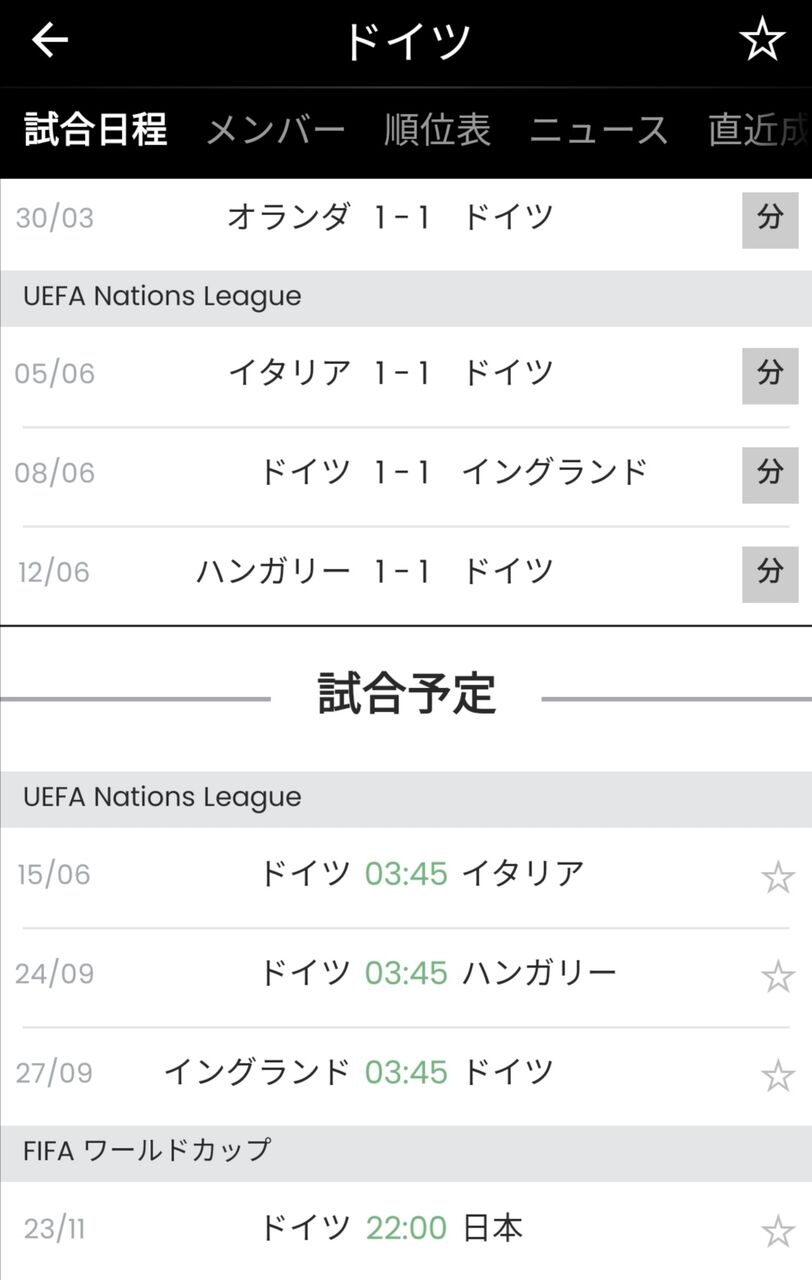This screenshot has height=1280, width=812.
Task: Select the 試合日程 tab
Action: pyautogui.click(x=96, y=130)
